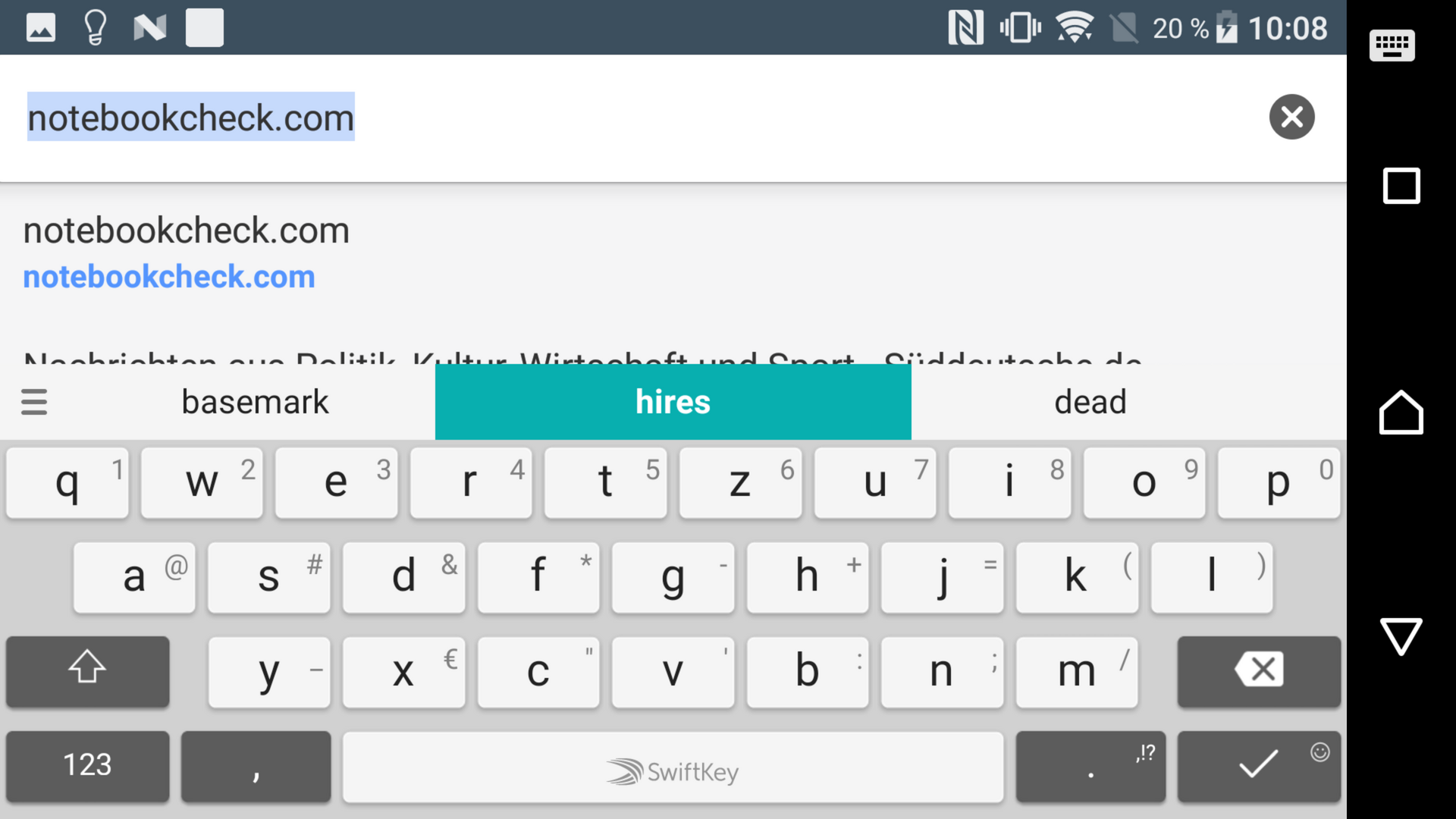Tap the keyboard switcher icon

[x=1392, y=45]
